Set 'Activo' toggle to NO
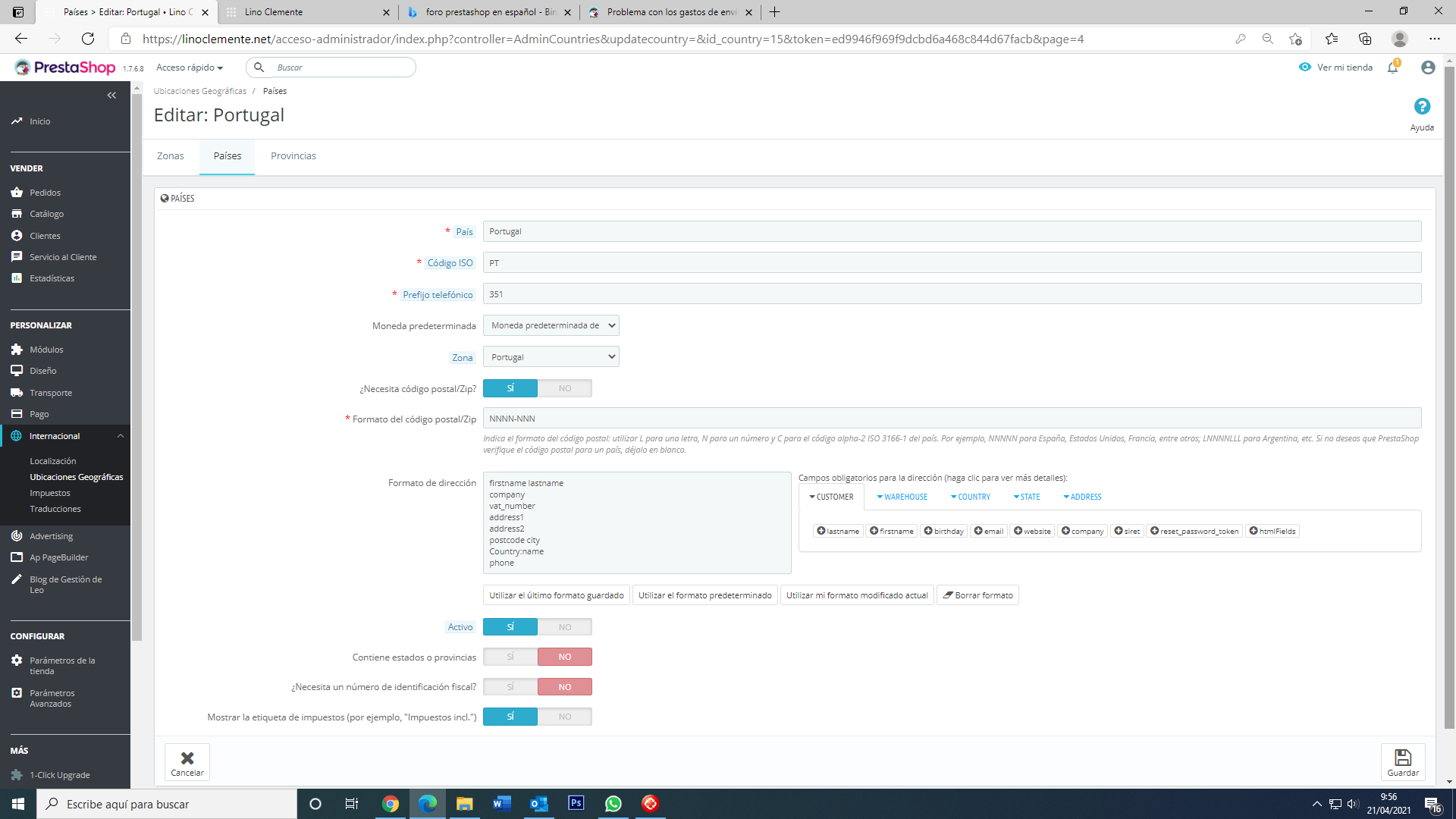 point(565,627)
